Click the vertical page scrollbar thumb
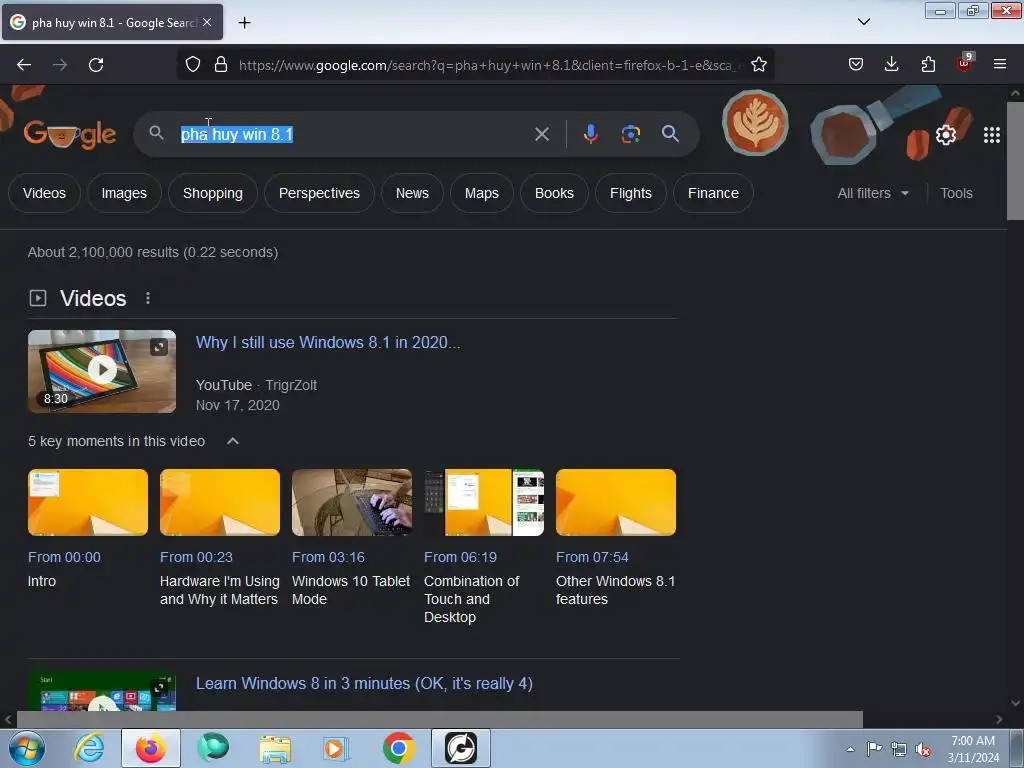Image resolution: width=1024 pixels, height=768 pixels. point(1016,160)
